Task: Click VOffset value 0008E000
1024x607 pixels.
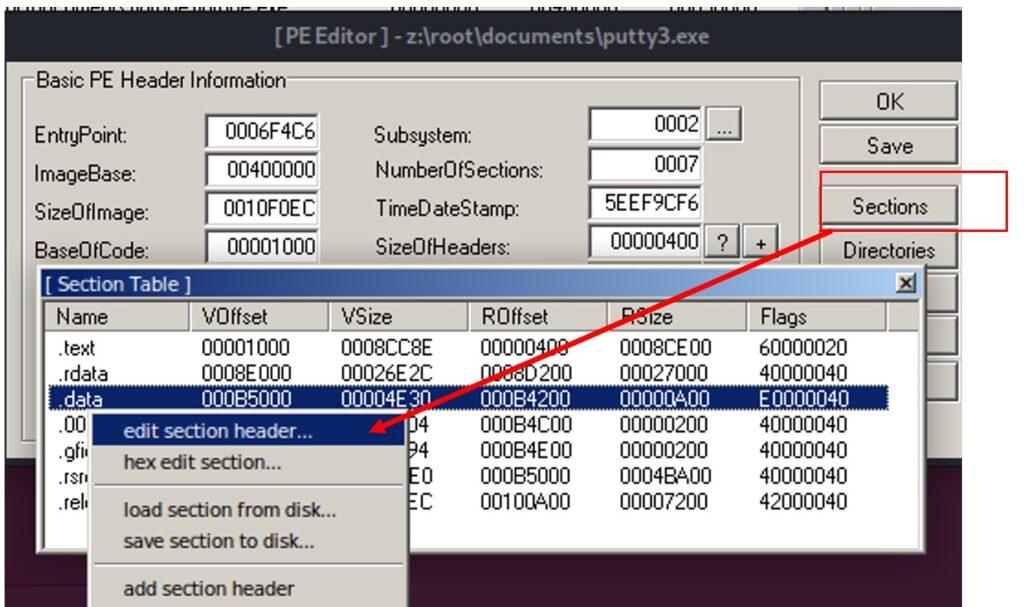Action: click(x=247, y=373)
